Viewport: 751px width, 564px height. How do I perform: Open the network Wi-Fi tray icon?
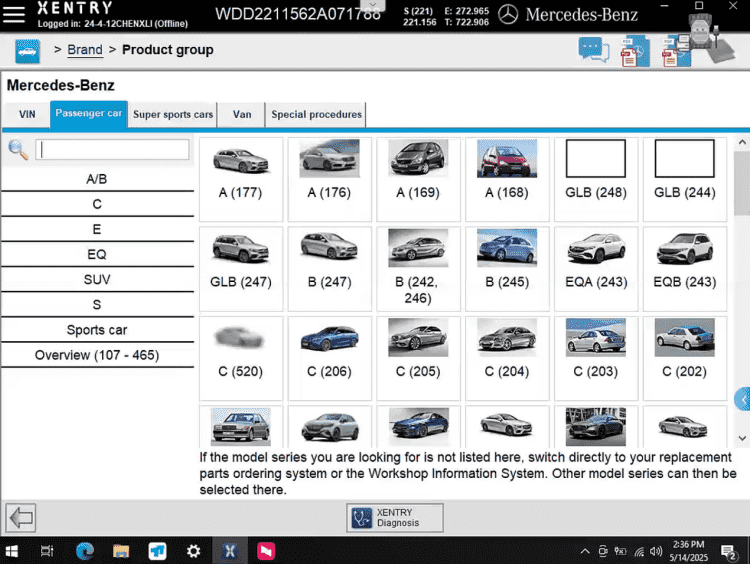pos(639,552)
